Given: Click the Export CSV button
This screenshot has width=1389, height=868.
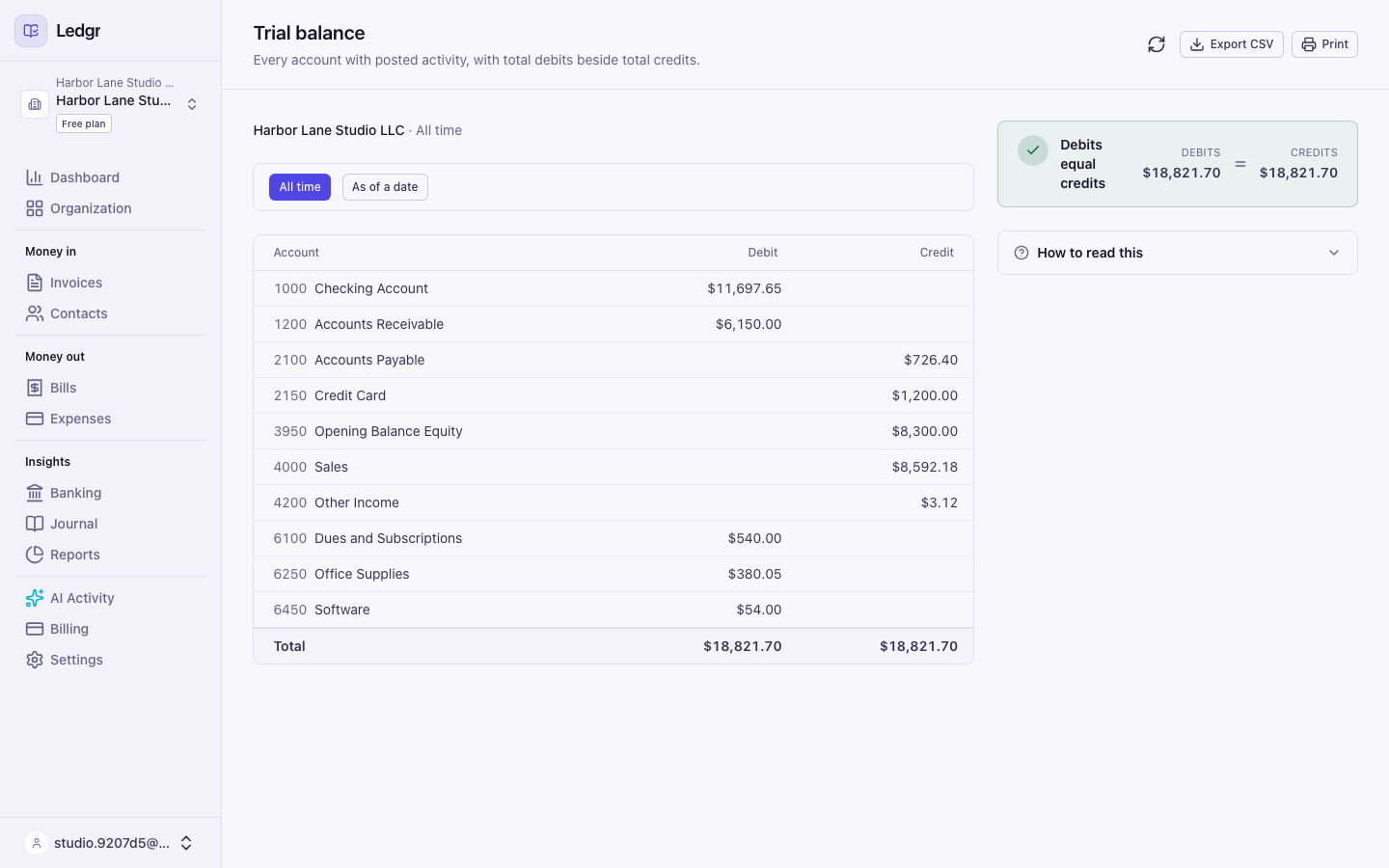Looking at the screenshot, I should 1232,44.
